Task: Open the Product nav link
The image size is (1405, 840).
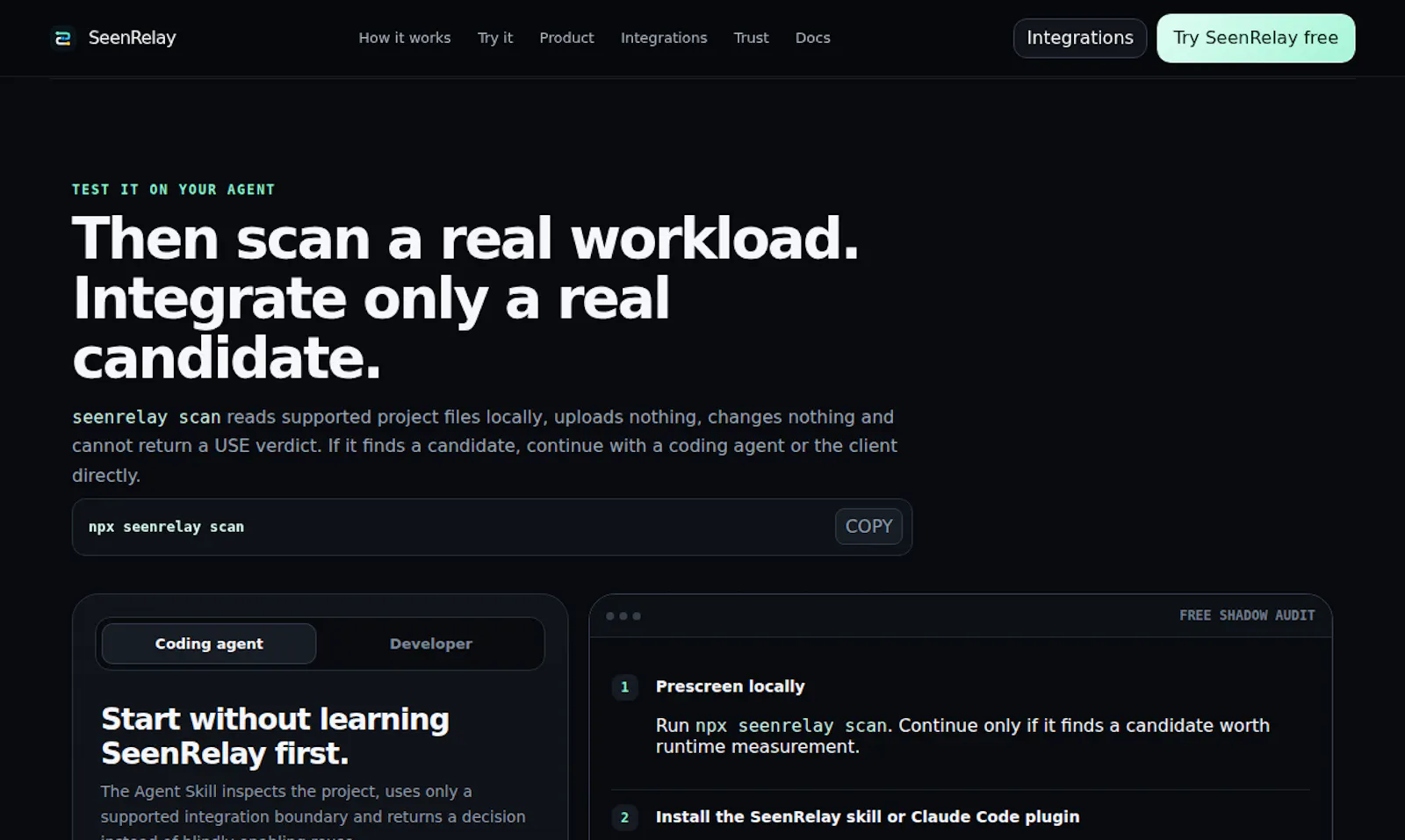Action: [566, 38]
